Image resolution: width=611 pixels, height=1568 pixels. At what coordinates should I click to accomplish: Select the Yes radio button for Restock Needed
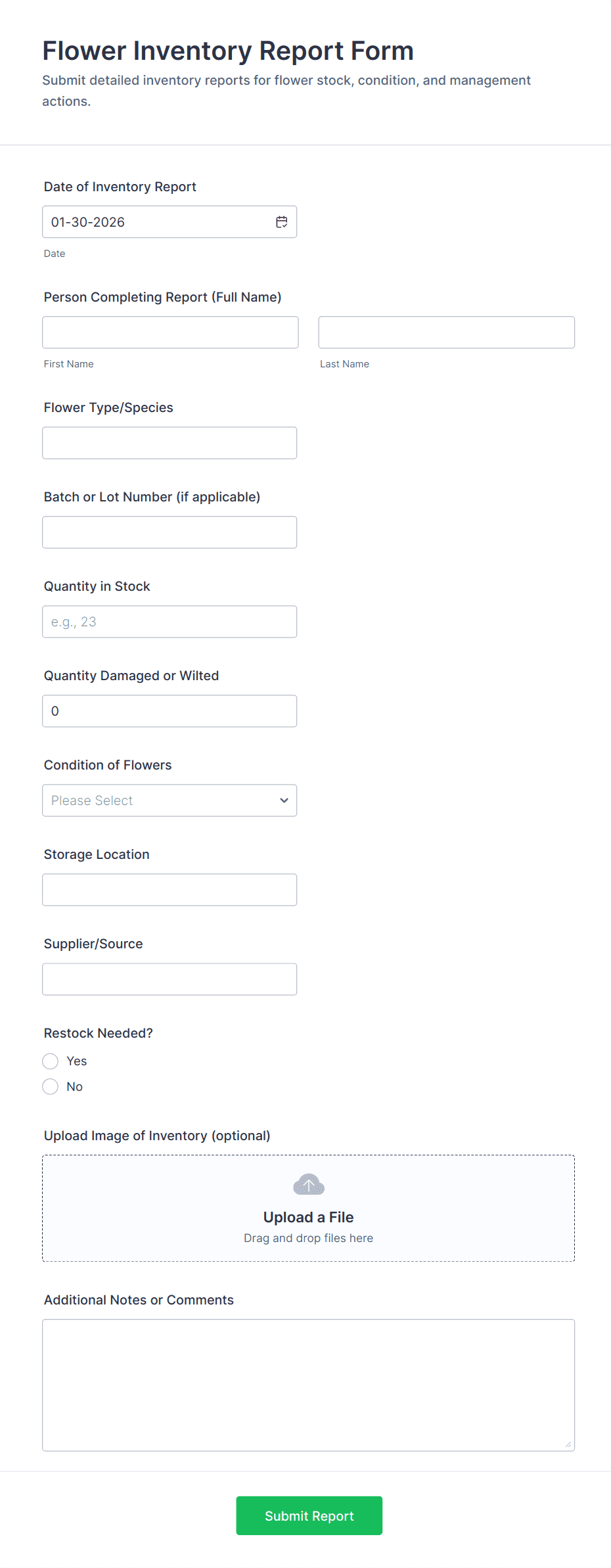[x=50, y=1061]
